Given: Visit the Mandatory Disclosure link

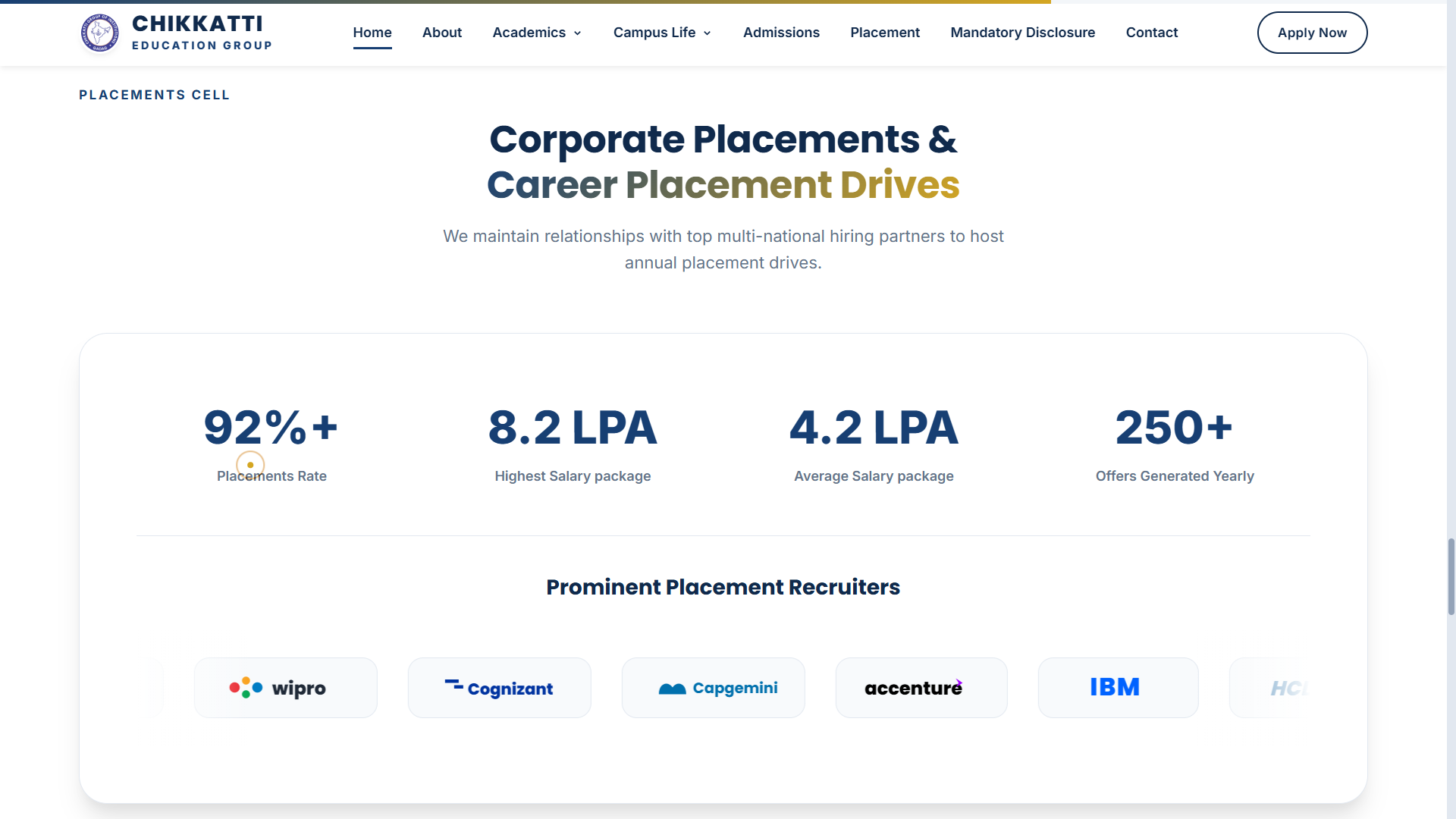Looking at the screenshot, I should [1022, 33].
